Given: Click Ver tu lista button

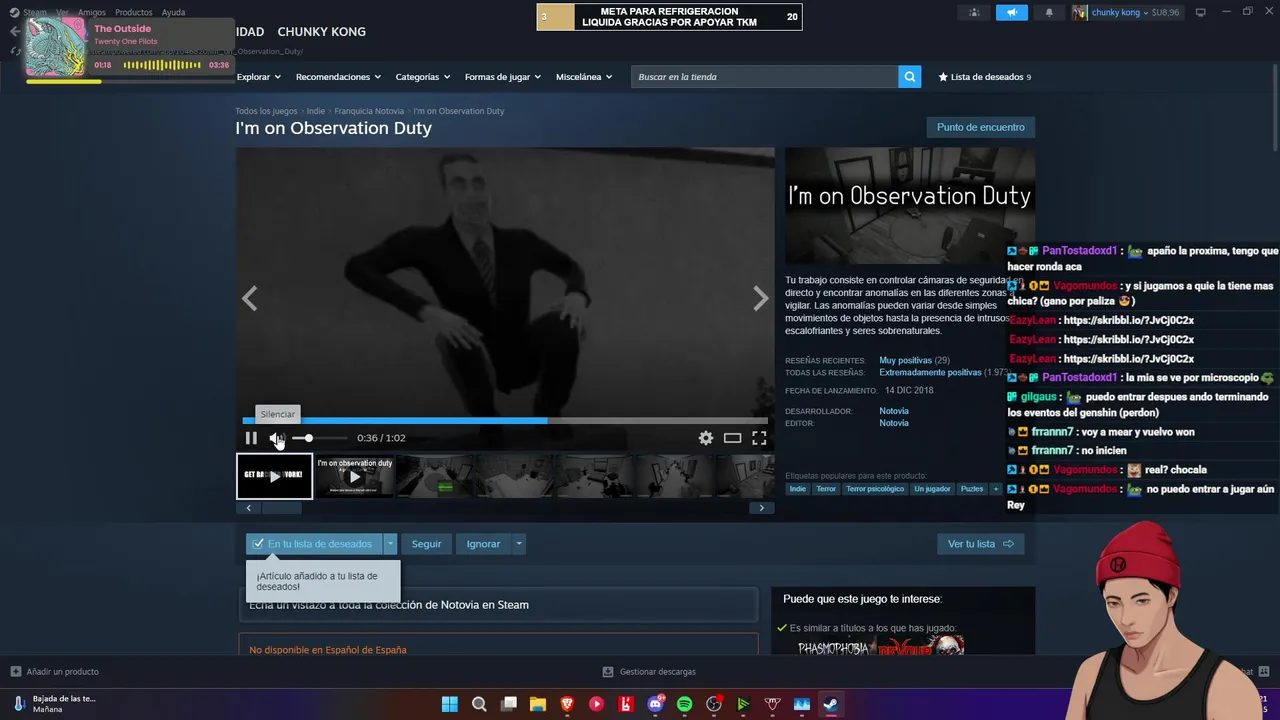Looking at the screenshot, I should pyautogui.click(x=980, y=544).
